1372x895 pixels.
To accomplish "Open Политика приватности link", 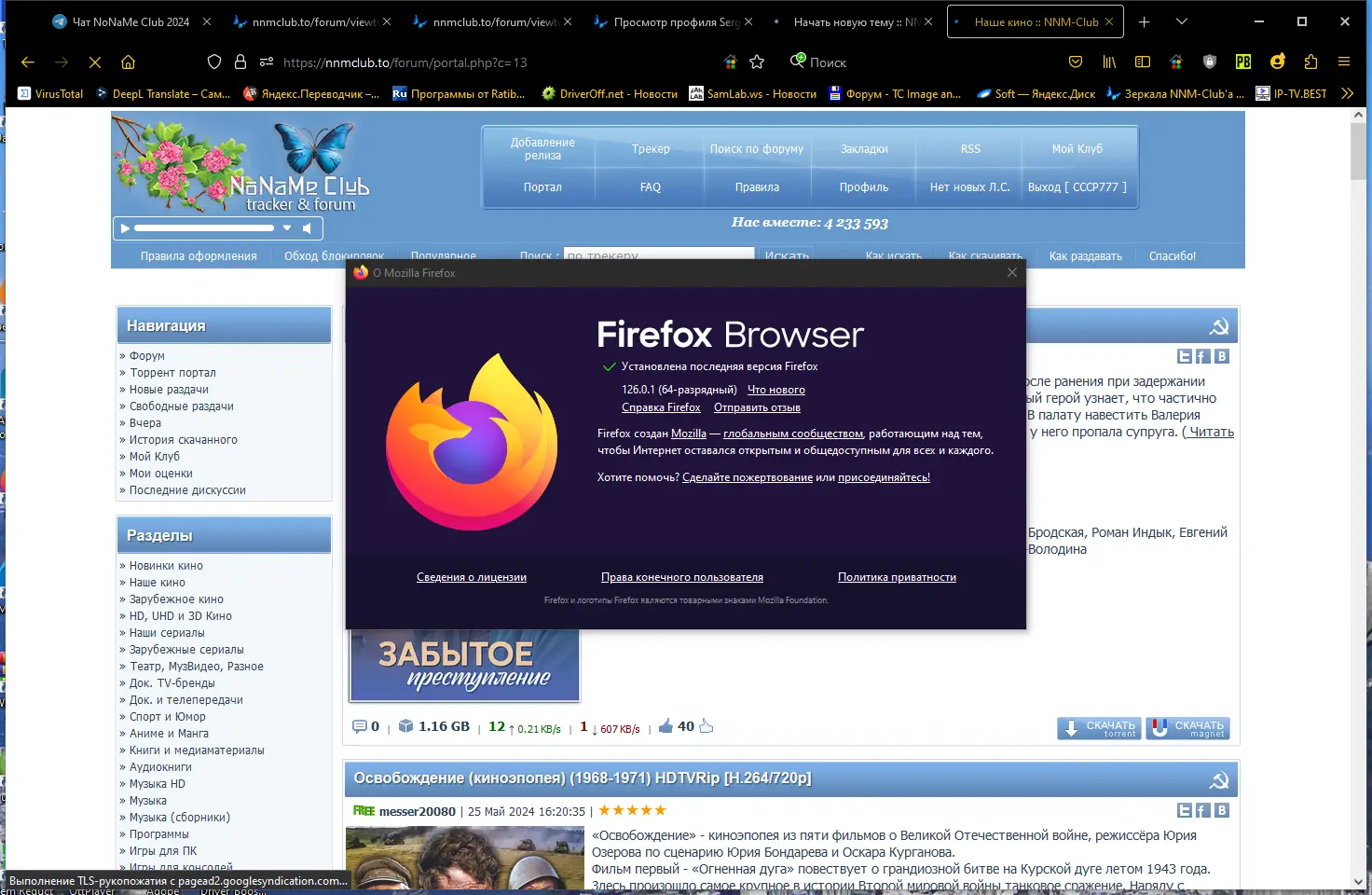I will 897,577.
